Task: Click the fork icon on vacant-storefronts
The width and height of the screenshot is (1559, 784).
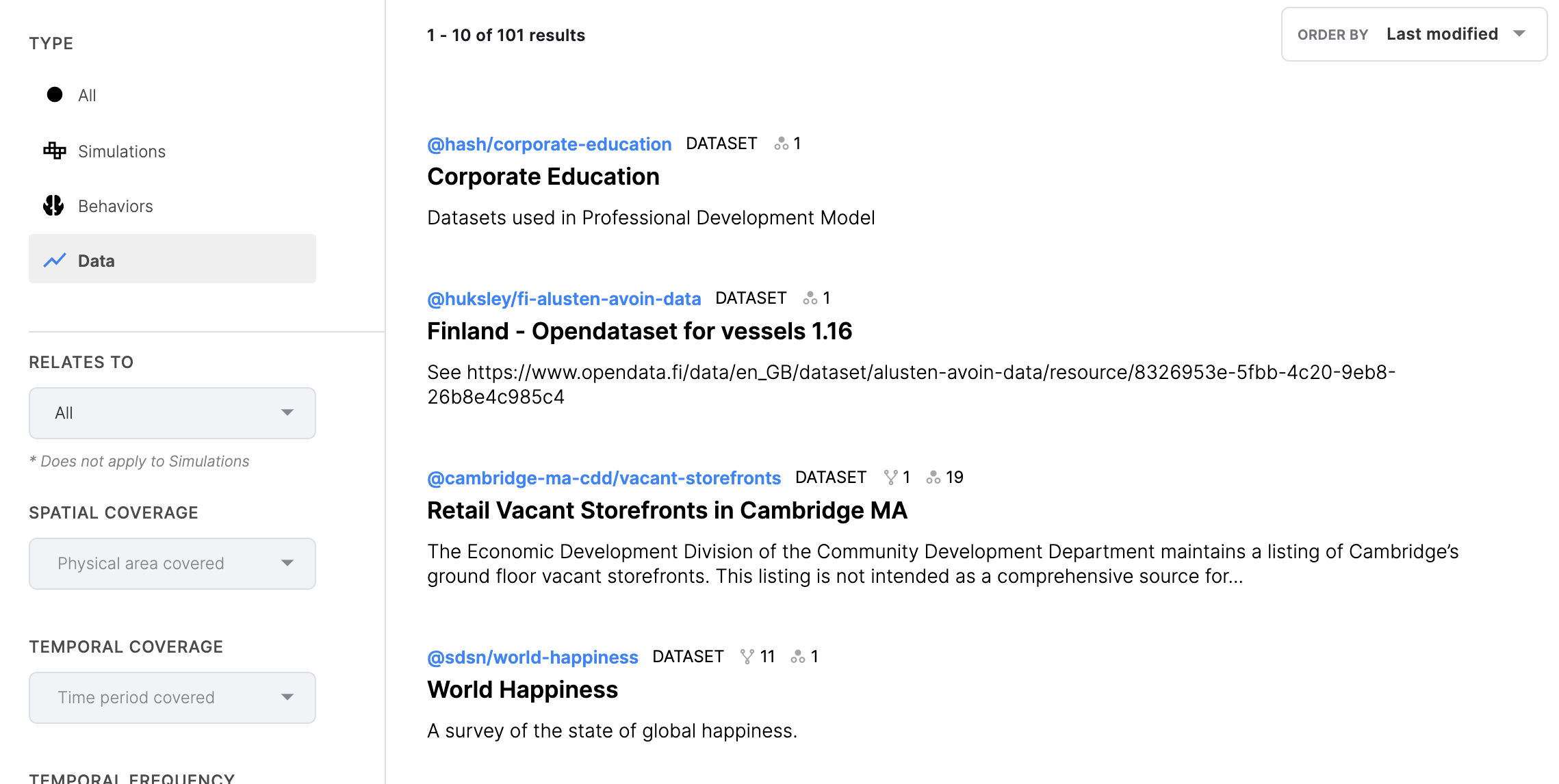Action: point(890,478)
